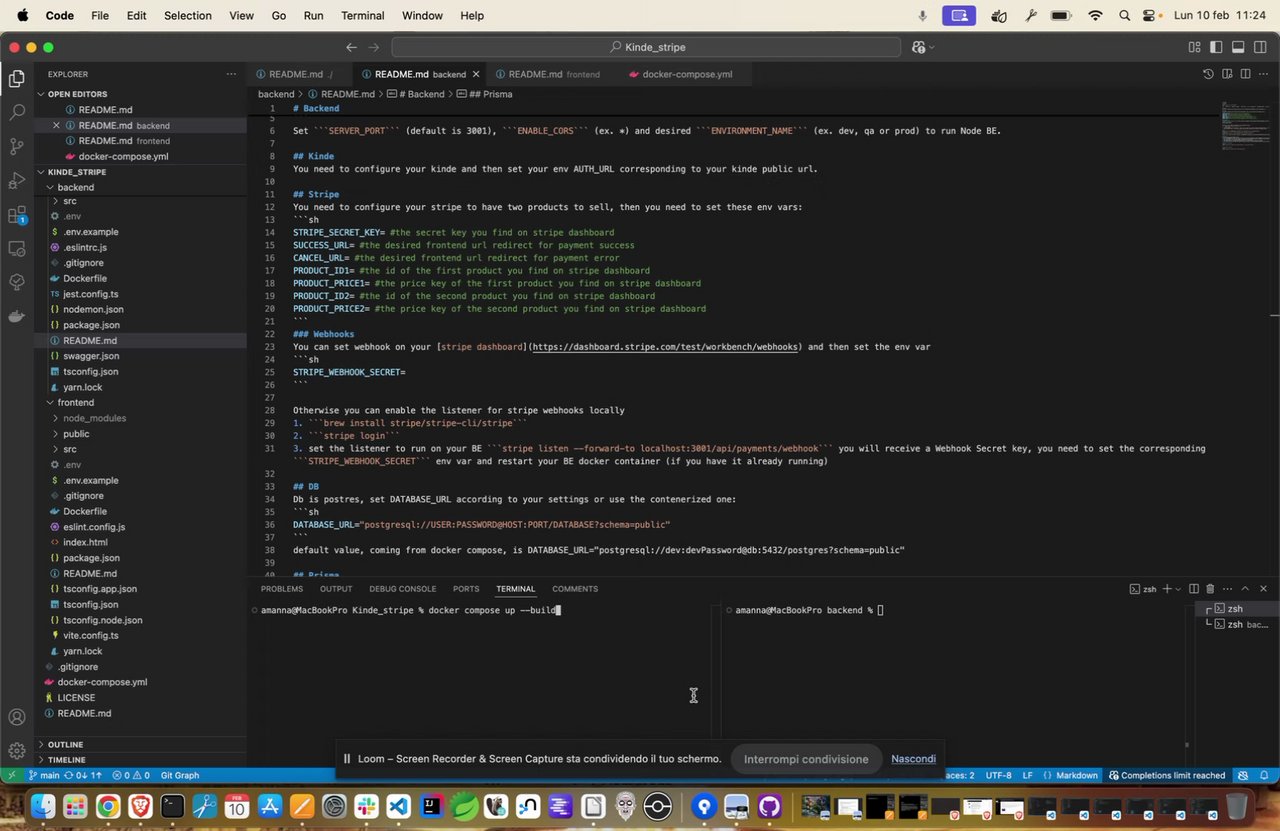Switch to the Problems panel tab

[x=282, y=589]
